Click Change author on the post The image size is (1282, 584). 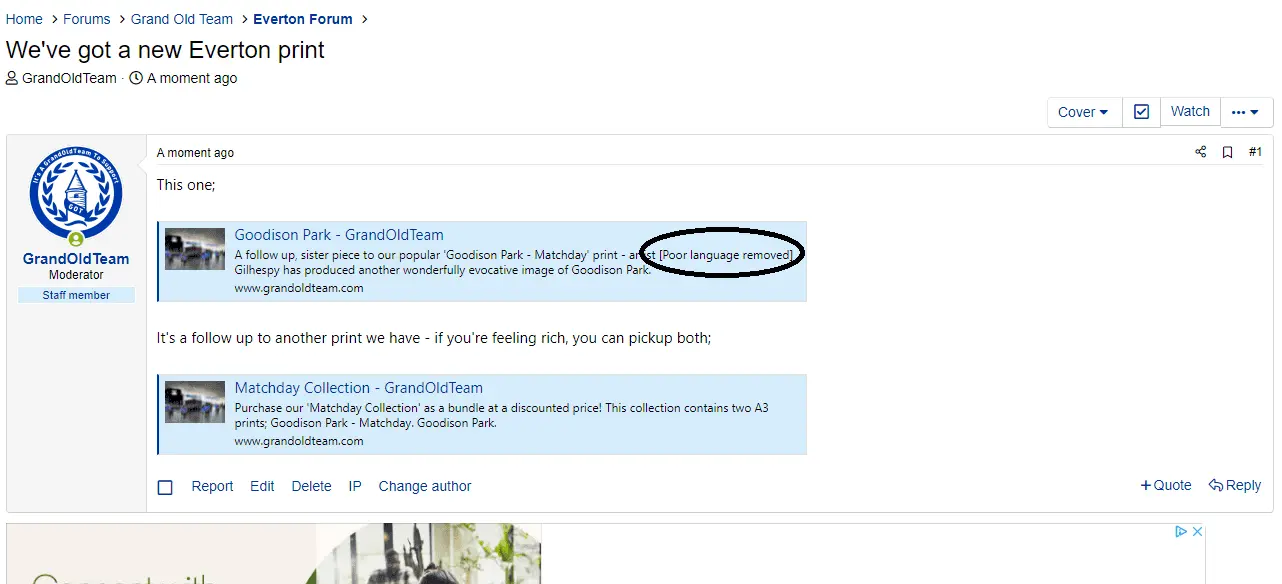(425, 486)
